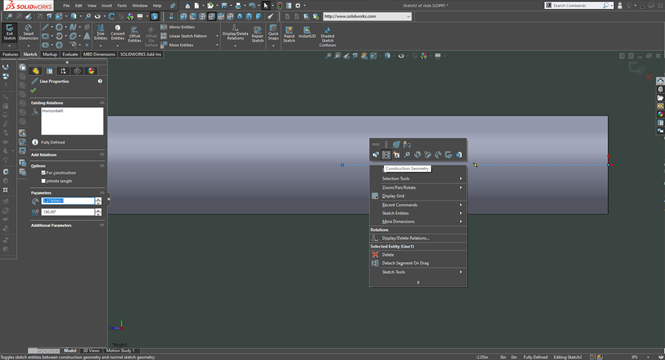Enable the Infinite length checkbox
This screenshot has height=360, width=665.
pyautogui.click(x=43, y=181)
